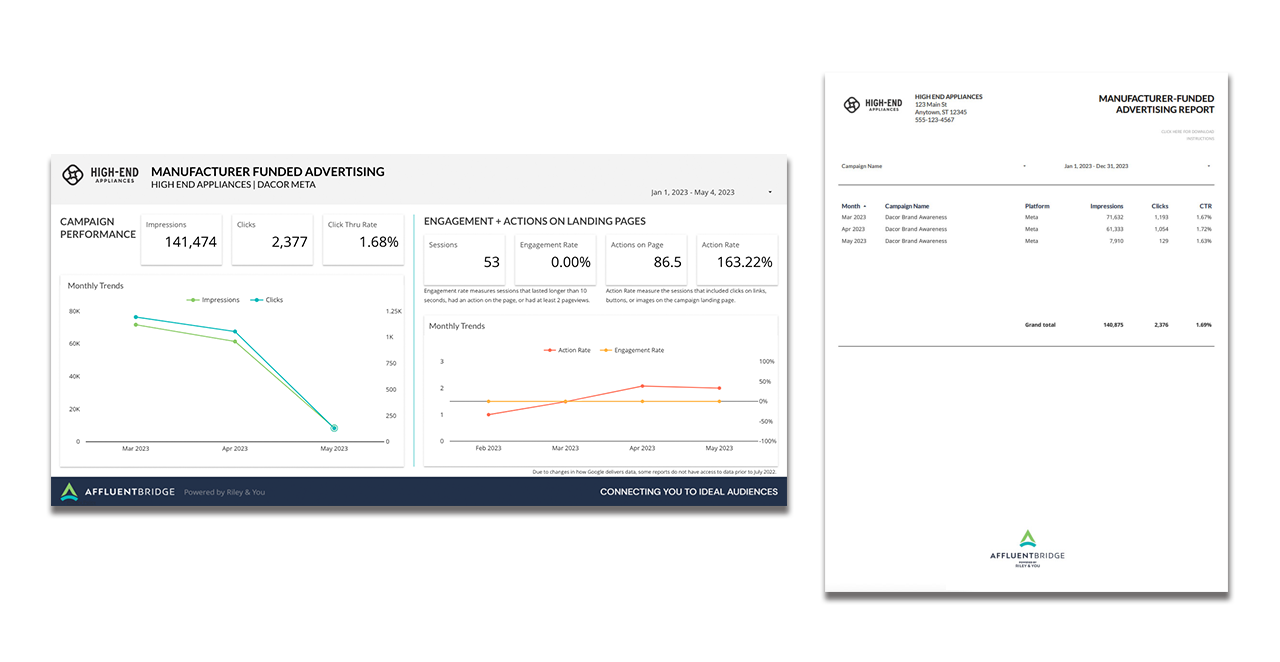The image size is (1280, 662).
Task: Sort the table by Impressions column header
Action: tap(1106, 206)
